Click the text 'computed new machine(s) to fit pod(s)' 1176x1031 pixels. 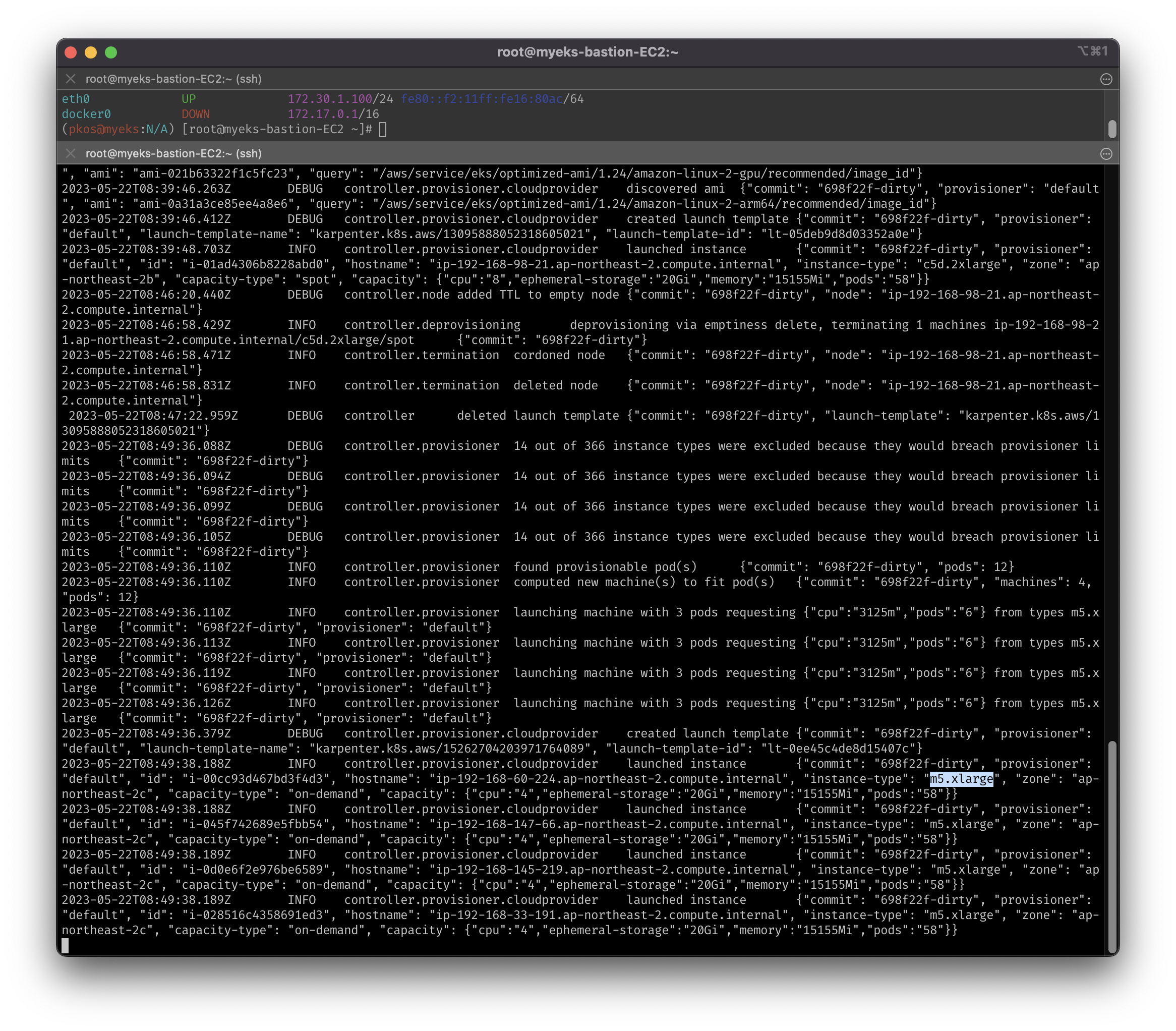(644, 582)
